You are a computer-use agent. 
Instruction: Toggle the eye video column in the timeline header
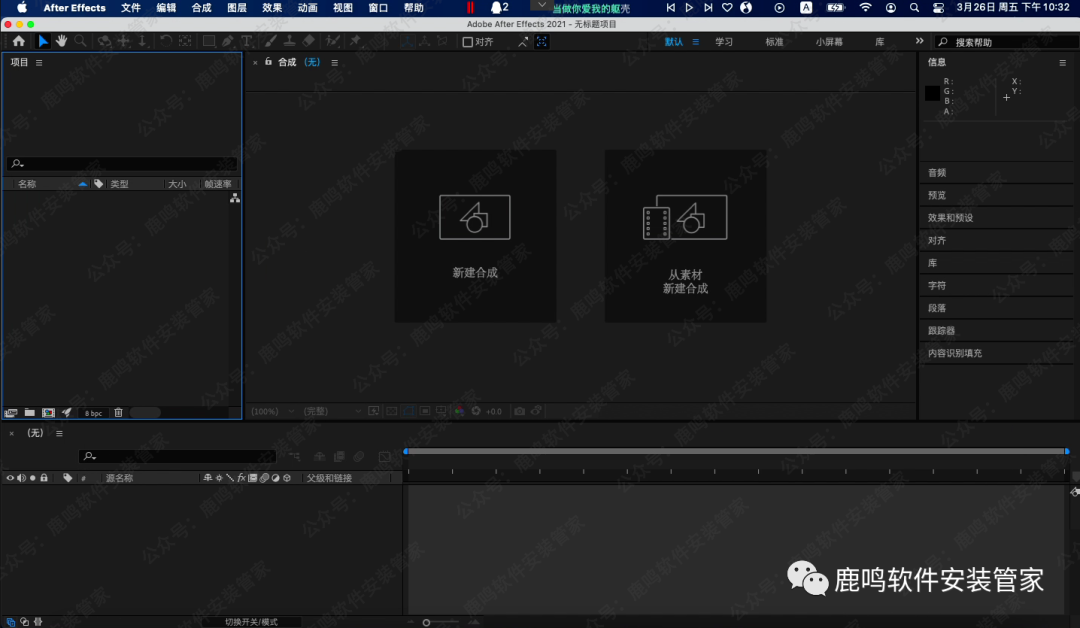tap(10, 478)
